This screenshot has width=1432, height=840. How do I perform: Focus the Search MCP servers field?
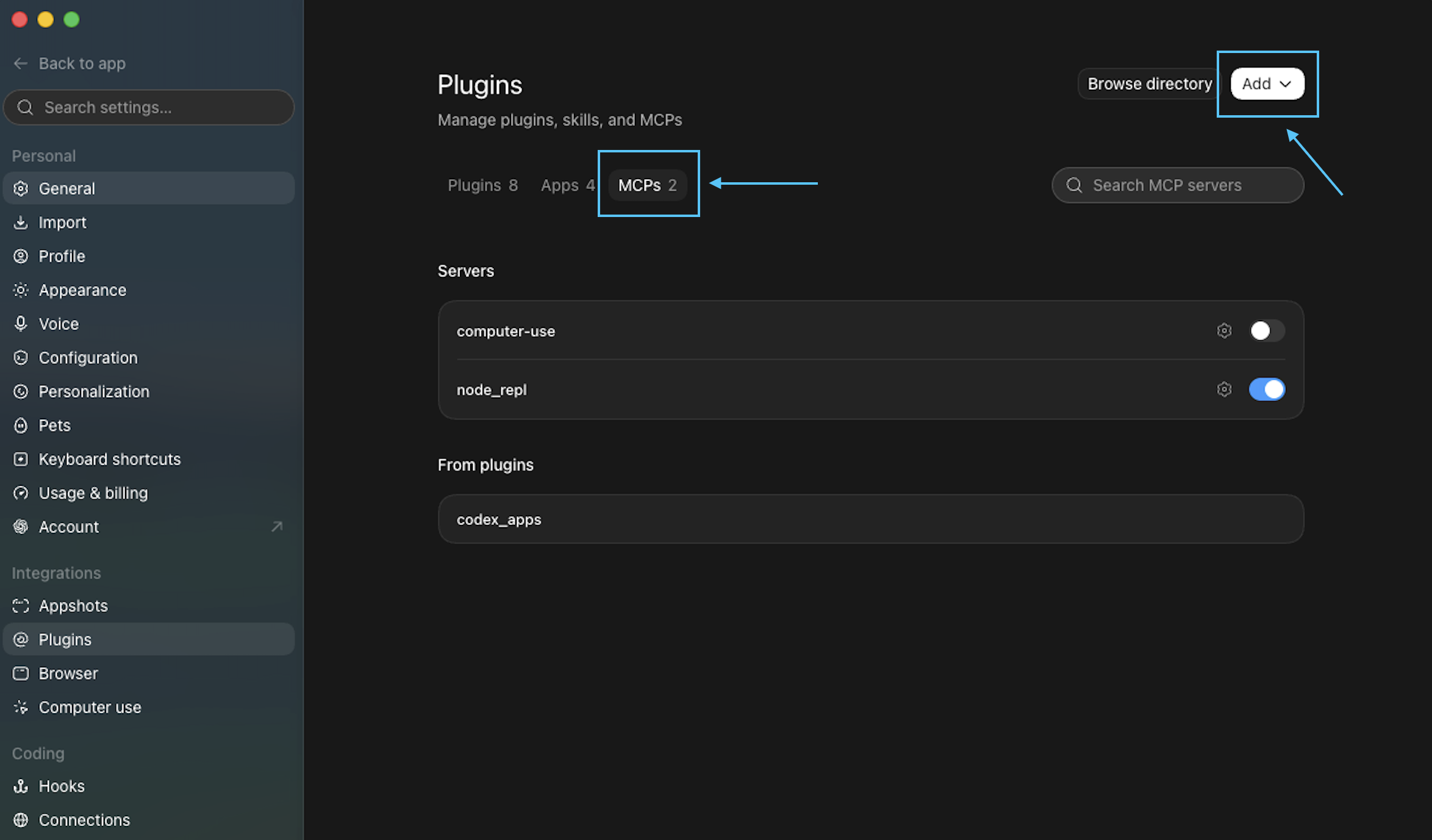click(x=1178, y=185)
